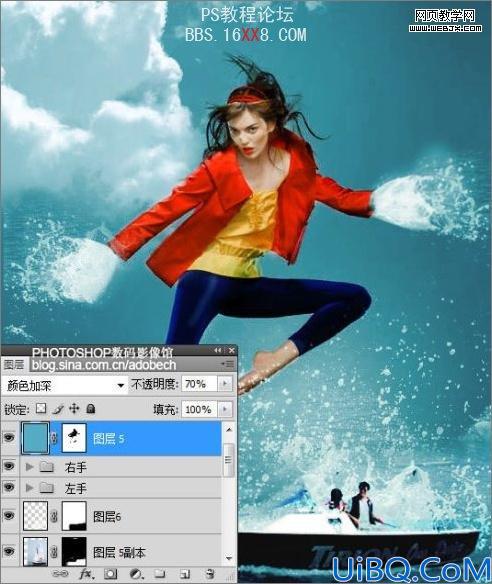Select the mask thumbnail of 图层6
This screenshot has width=492, height=584.
click(x=74, y=516)
